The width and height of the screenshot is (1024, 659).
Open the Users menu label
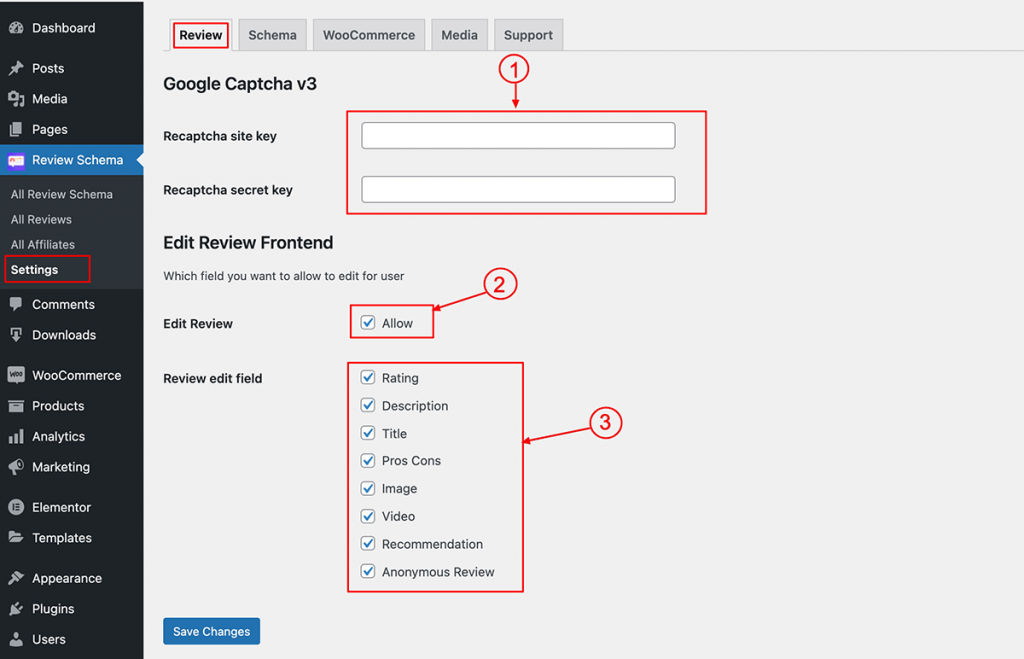[49, 639]
